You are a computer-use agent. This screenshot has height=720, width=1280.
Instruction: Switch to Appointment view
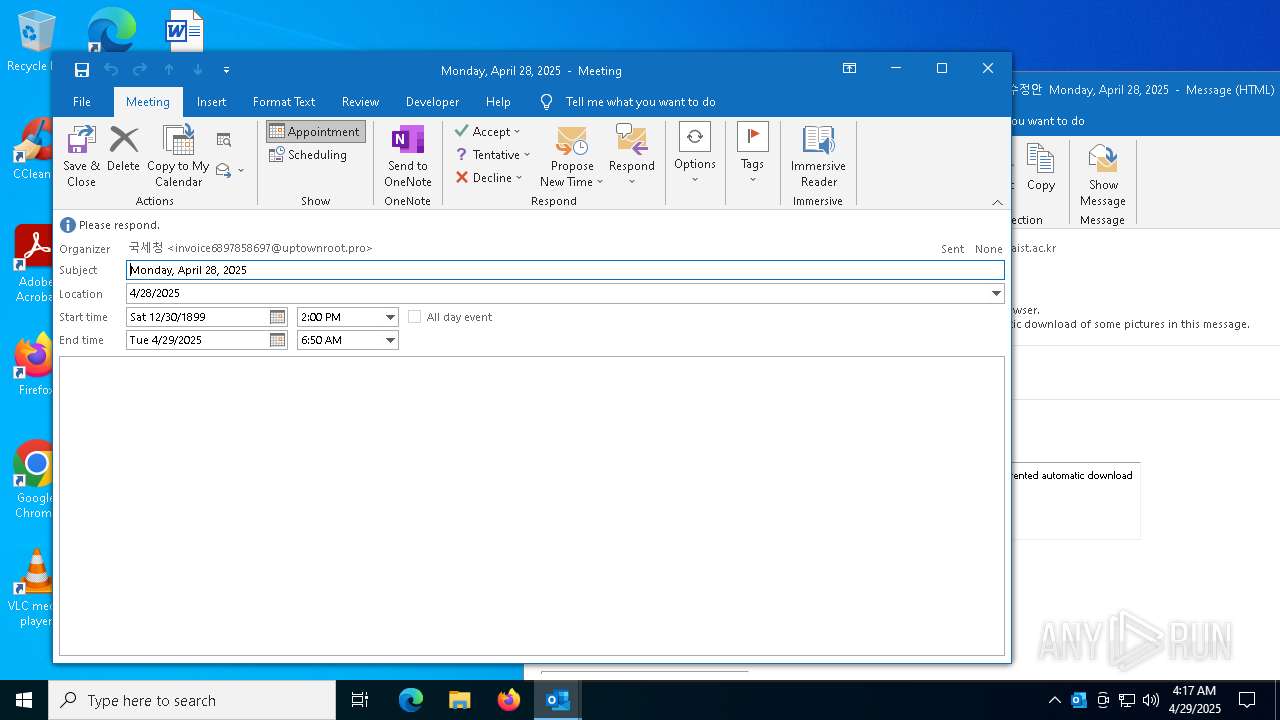click(x=315, y=132)
